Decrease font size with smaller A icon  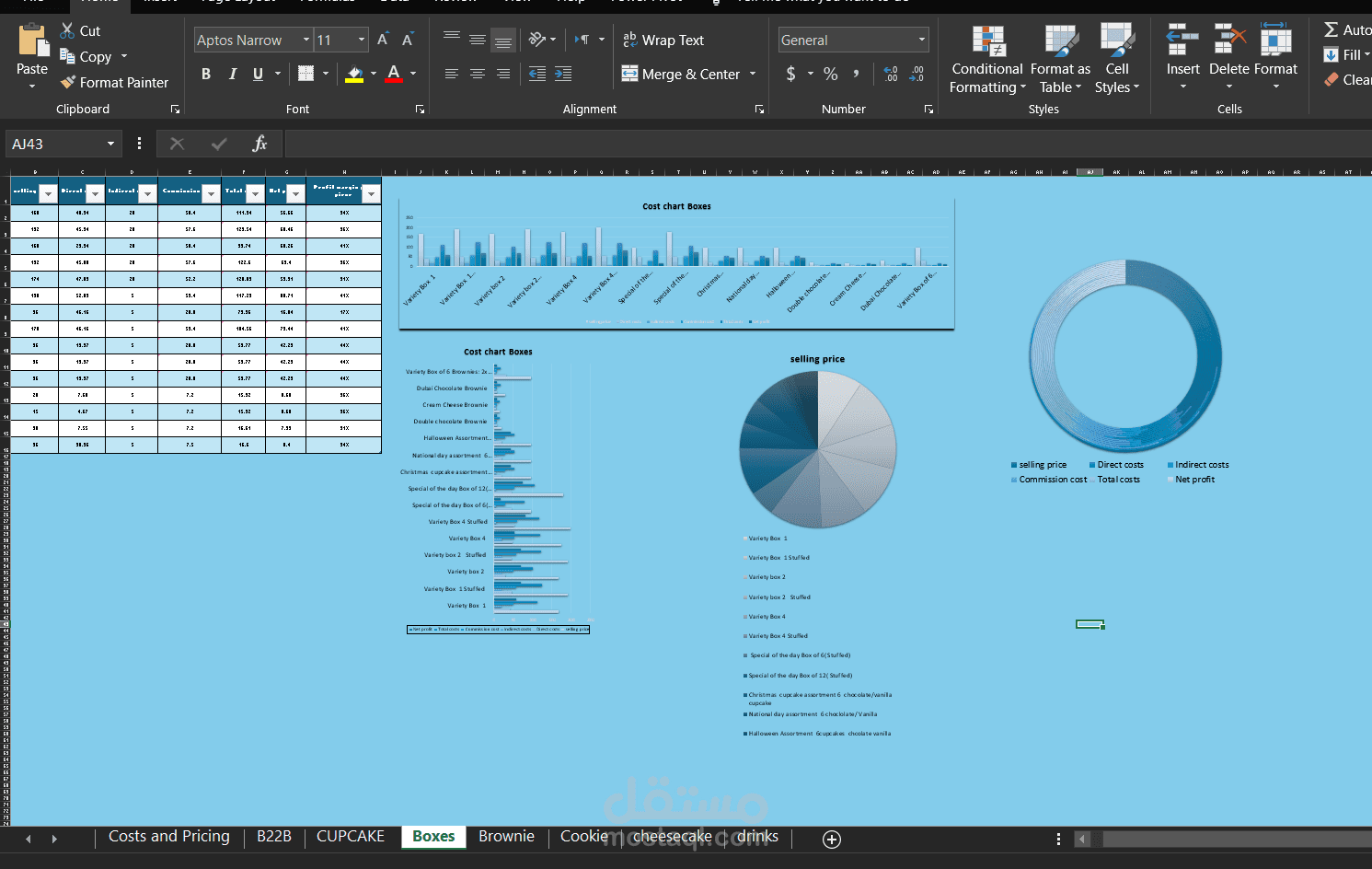point(408,40)
